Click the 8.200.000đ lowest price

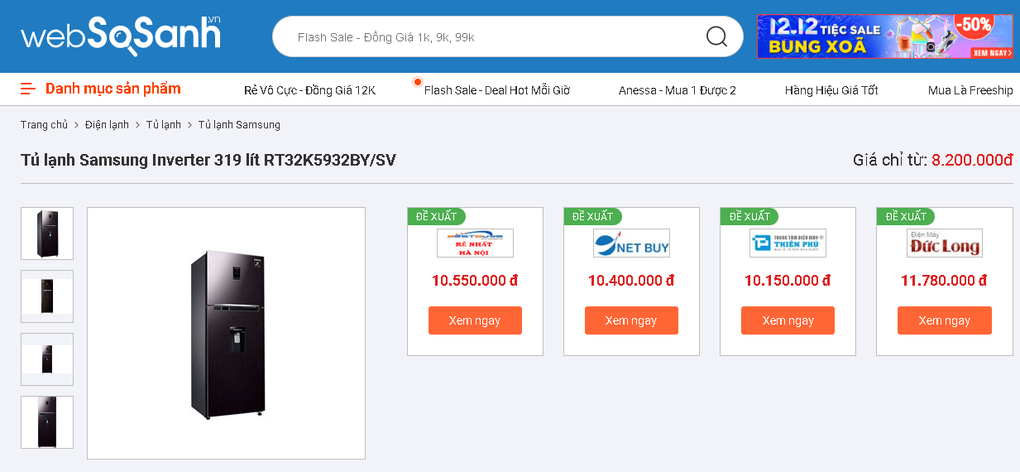coord(973,160)
